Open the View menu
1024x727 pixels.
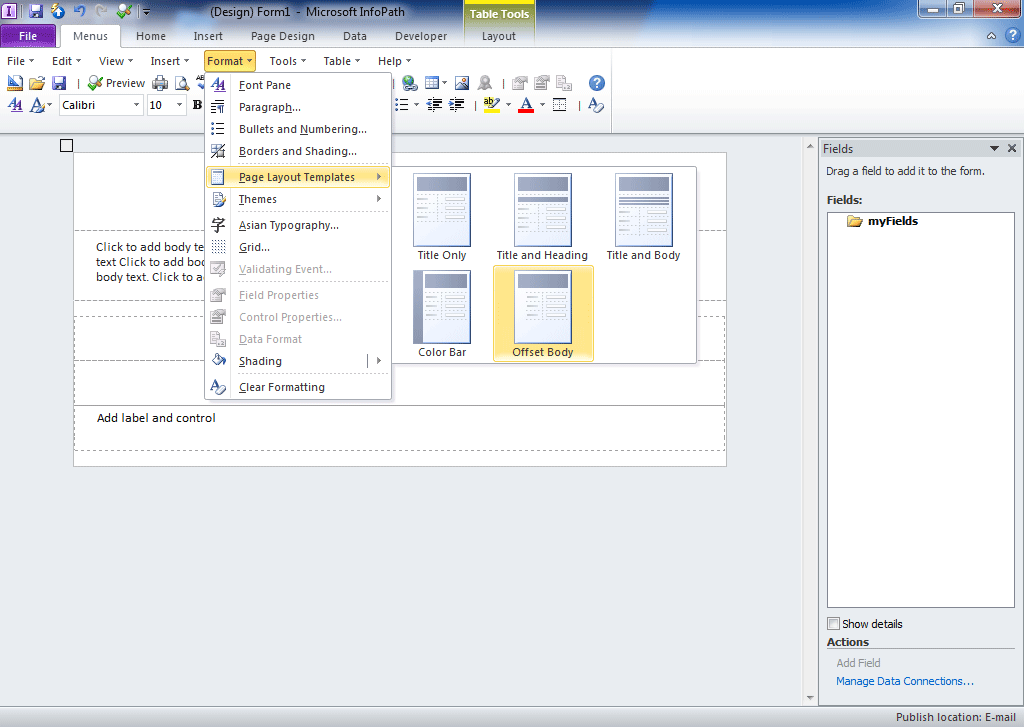click(116, 61)
